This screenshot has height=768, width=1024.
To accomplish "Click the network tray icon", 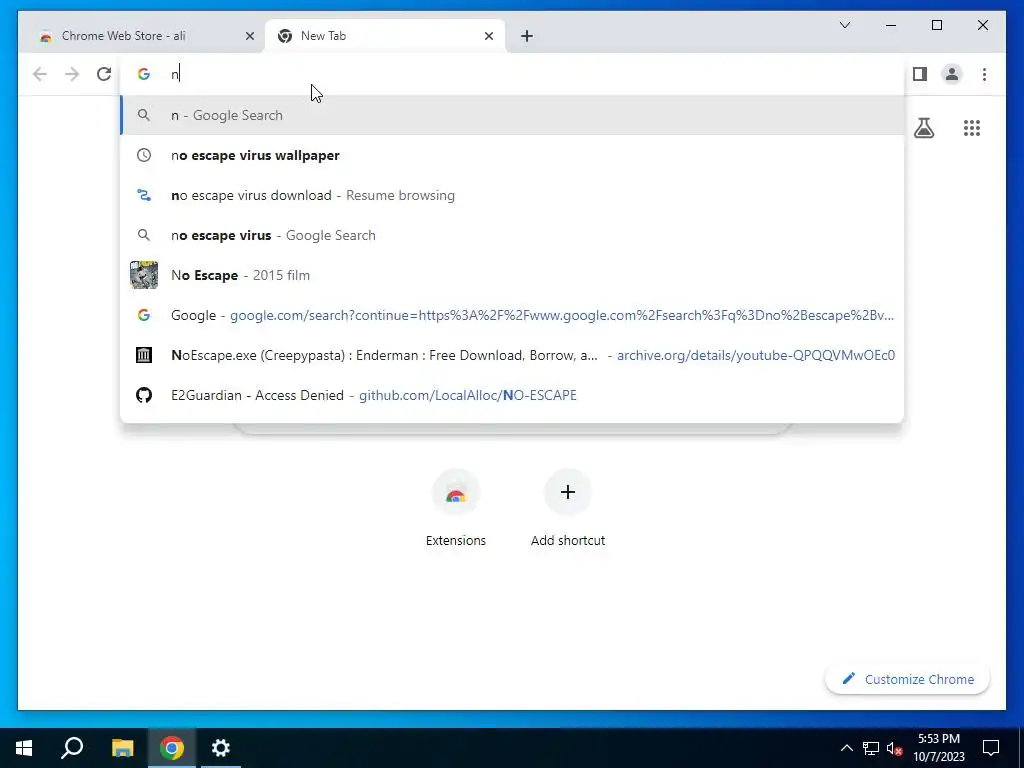I will (x=871, y=748).
